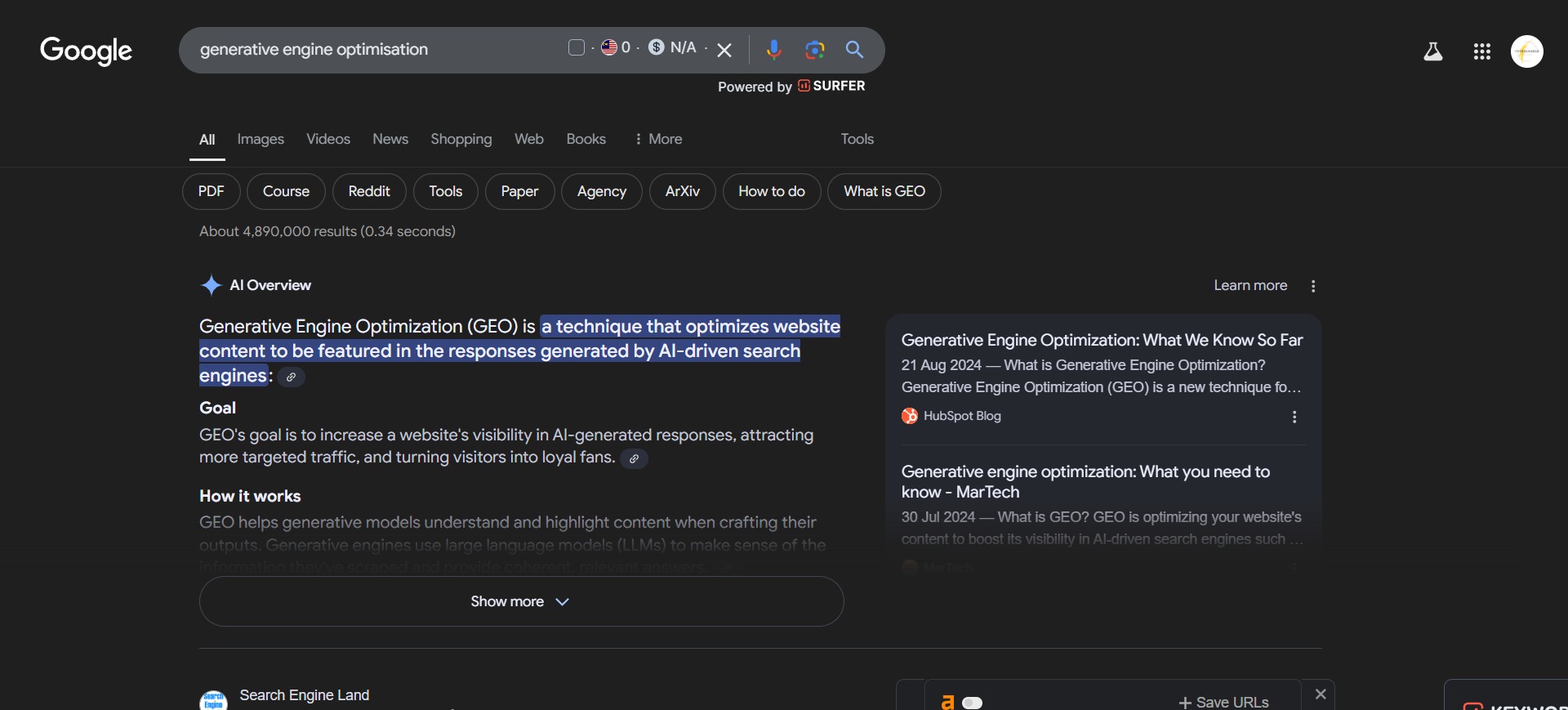Viewport: 1568px width, 710px height.
Task: Apply the Course filter chip
Action: point(286,191)
